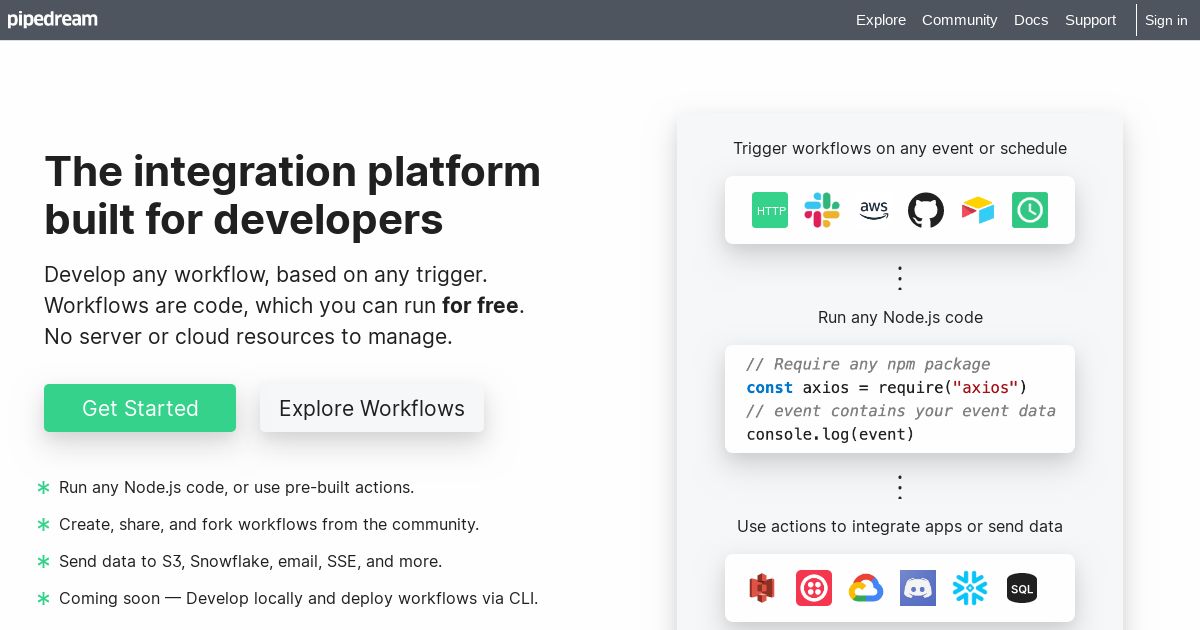1200x630 pixels.
Task: Click the AWS trigger icon
Action: [874, 210]
